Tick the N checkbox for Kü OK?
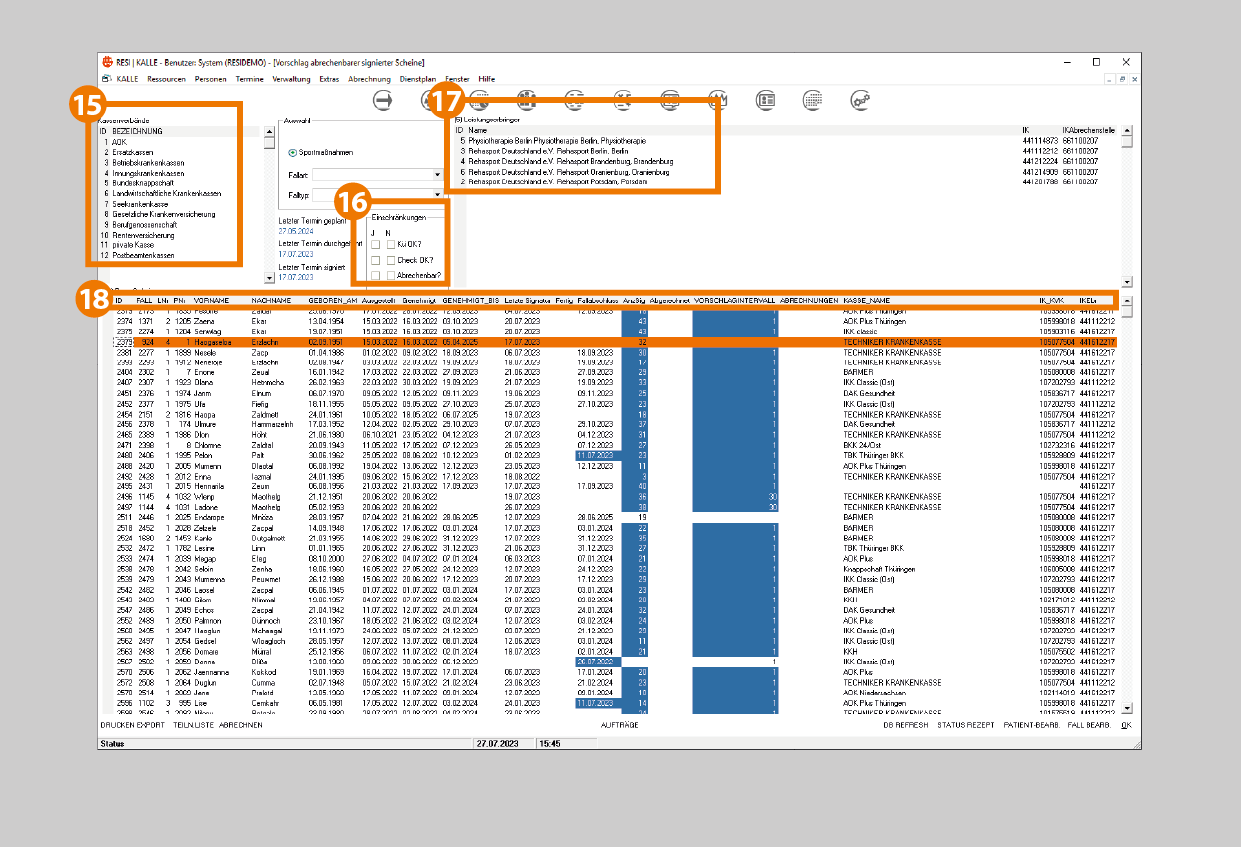This screenshot has height=847, width=1241. point(390,244)
